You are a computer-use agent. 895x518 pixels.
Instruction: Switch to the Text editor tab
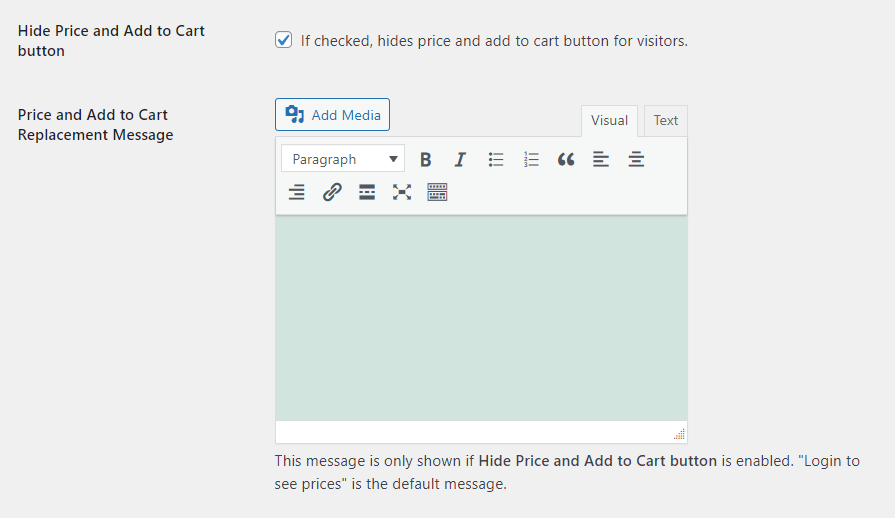tap(666, 121)
